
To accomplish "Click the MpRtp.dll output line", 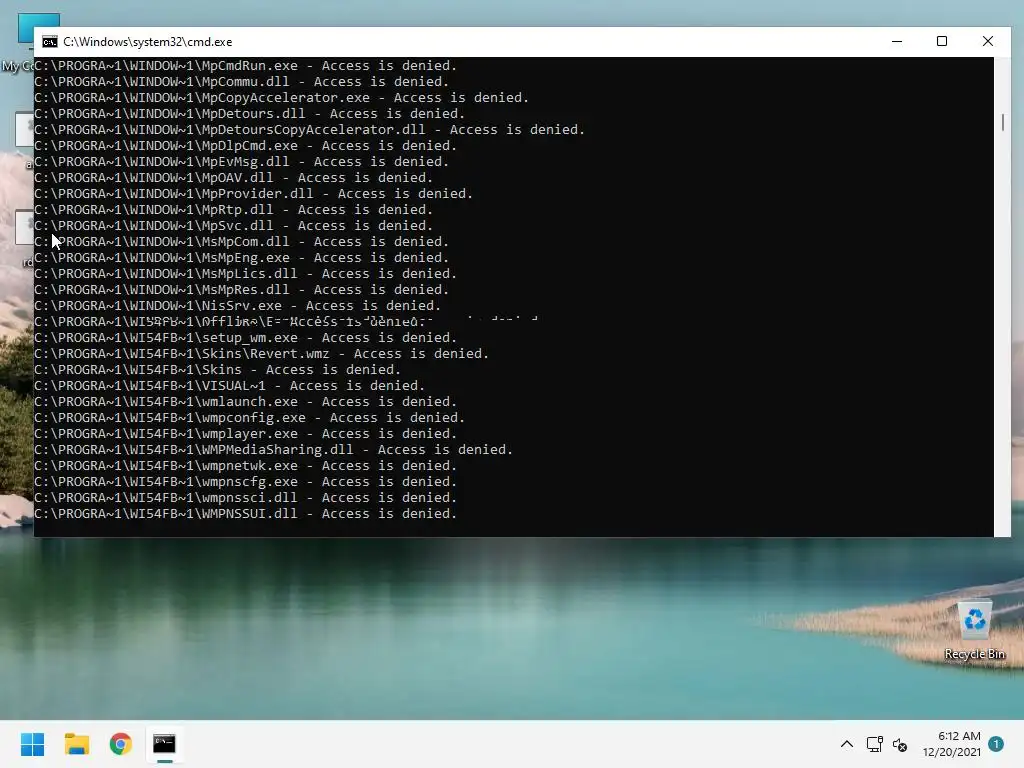I will pyautogui.click(x=234, y=210).
